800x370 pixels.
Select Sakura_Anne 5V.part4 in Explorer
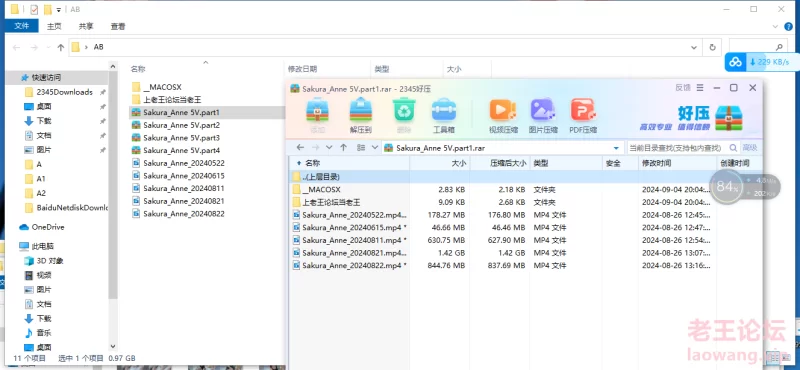tap(176, 151)
